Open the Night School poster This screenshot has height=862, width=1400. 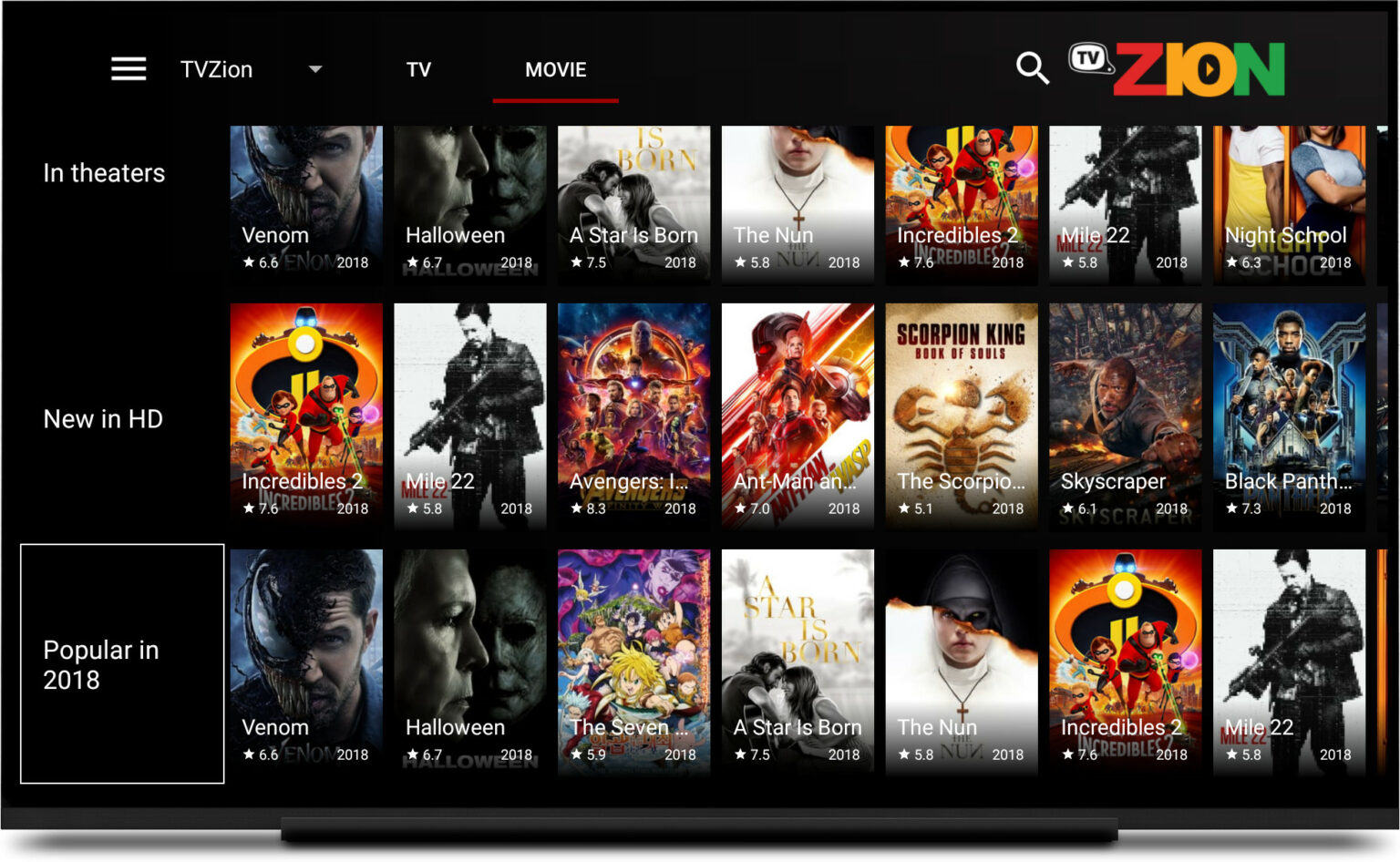(1289, 204)
